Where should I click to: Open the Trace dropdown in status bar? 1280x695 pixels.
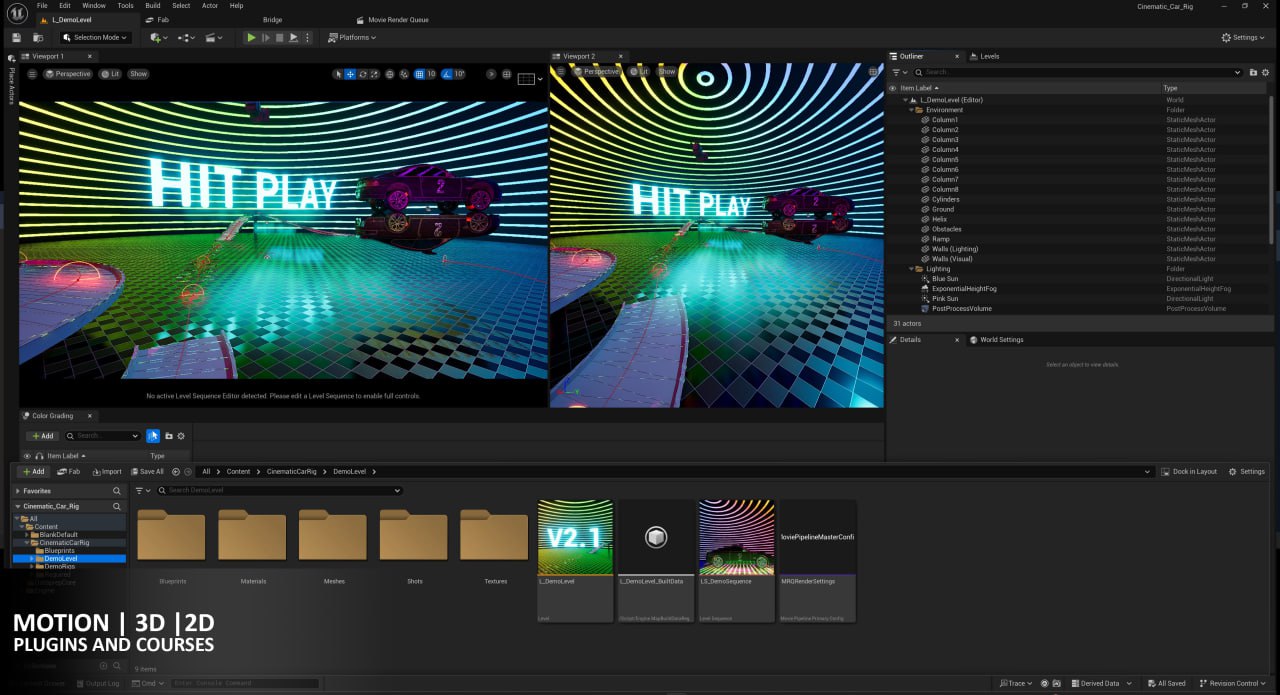click(x=1015, y=683)
